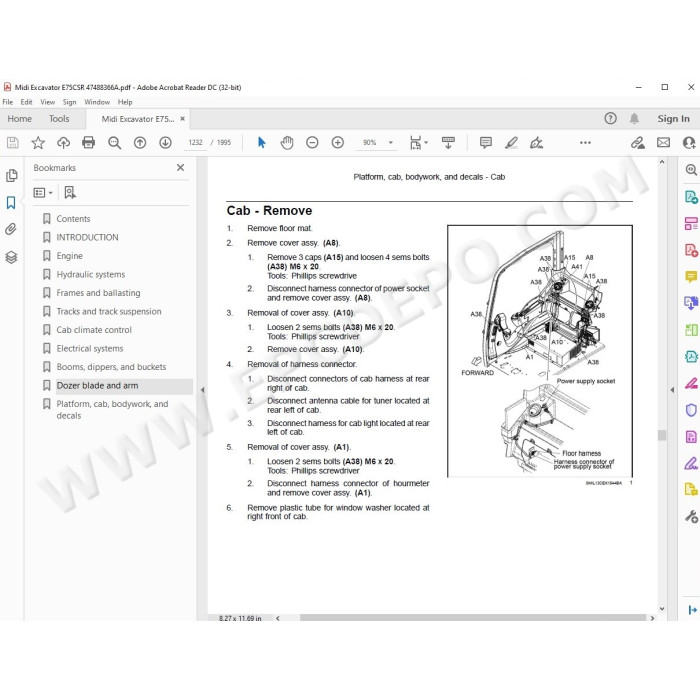Open the Sign menu

coord(69,102)
